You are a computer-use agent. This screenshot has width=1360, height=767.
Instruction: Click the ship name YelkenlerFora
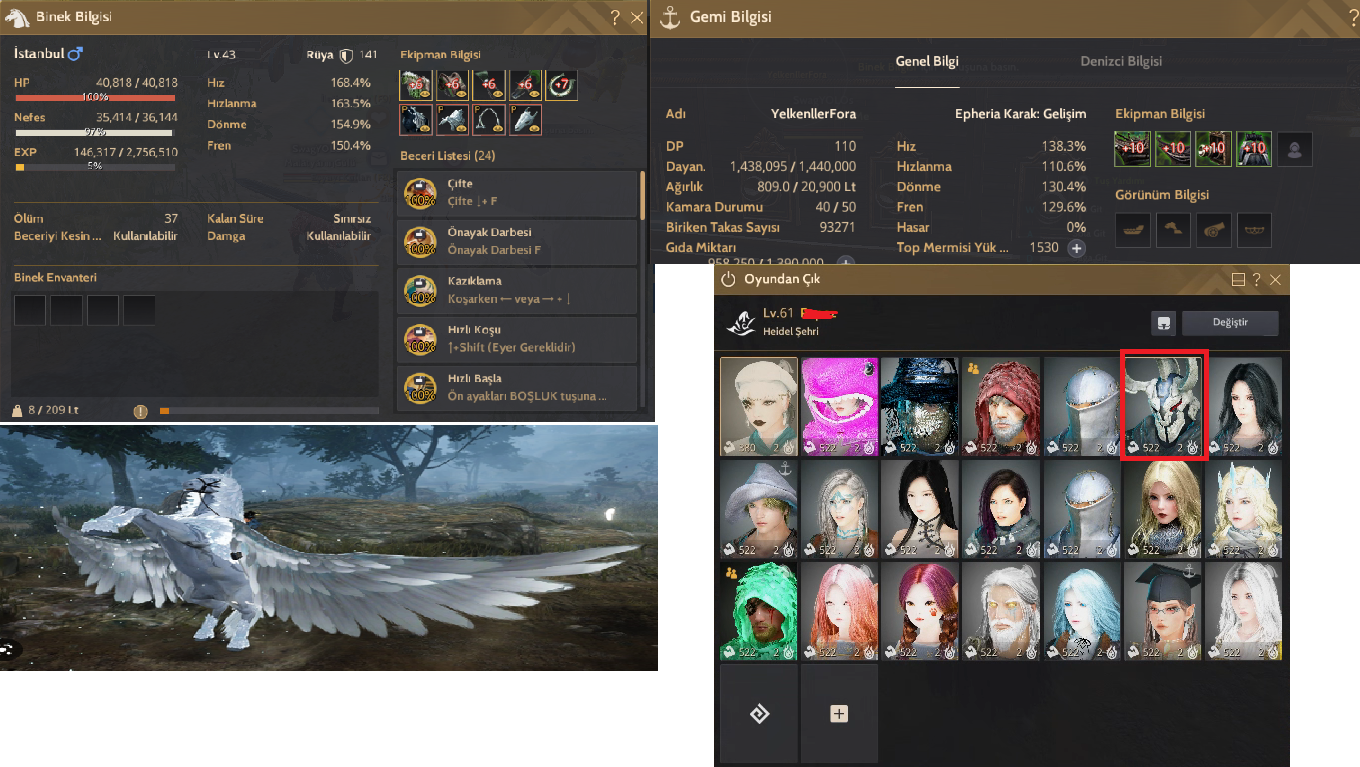pos(813,114)
